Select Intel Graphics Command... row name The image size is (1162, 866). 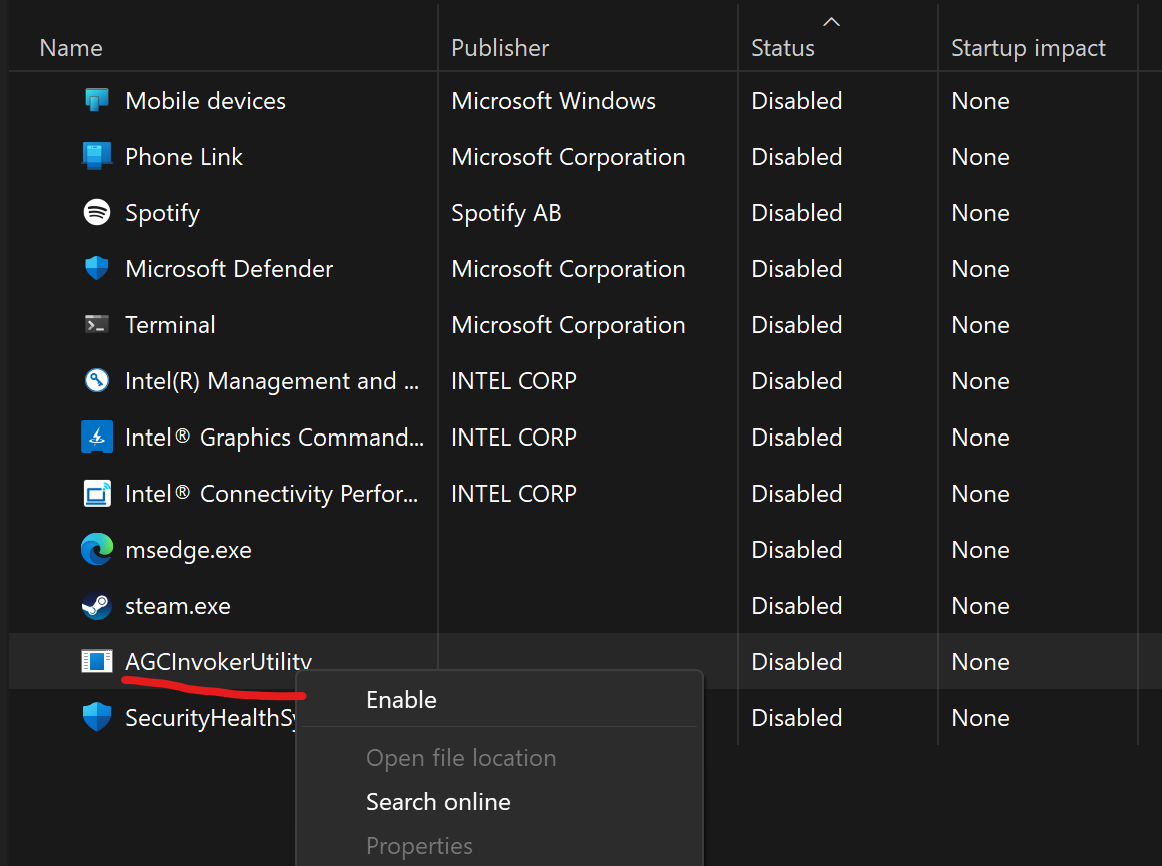click(x=274, y=438)
